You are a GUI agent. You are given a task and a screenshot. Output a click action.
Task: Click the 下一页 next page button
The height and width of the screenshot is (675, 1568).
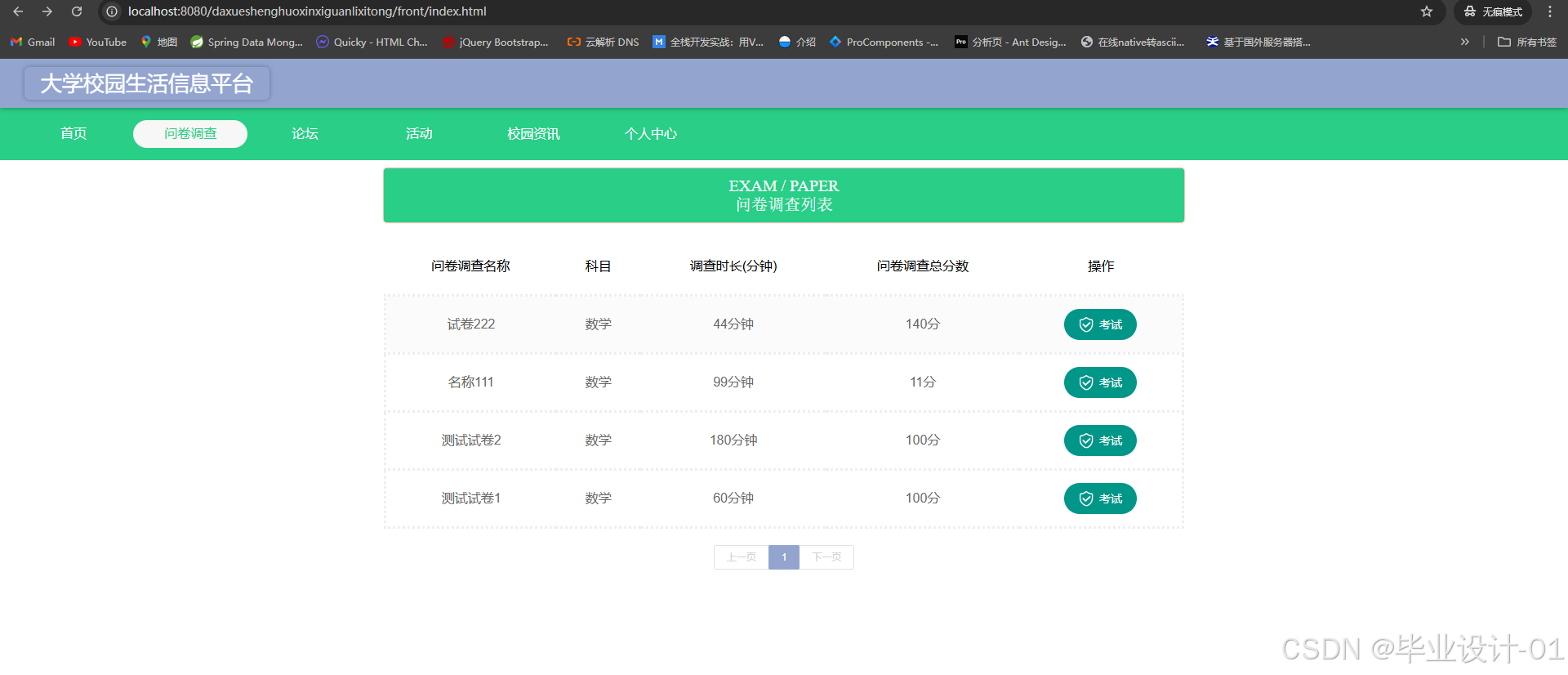(826, 557)
